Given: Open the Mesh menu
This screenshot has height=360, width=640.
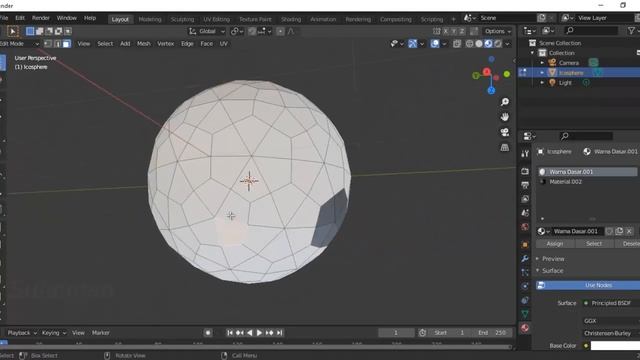Looking at the screenshot, I should pyautogui.click(x=143, y=44).
